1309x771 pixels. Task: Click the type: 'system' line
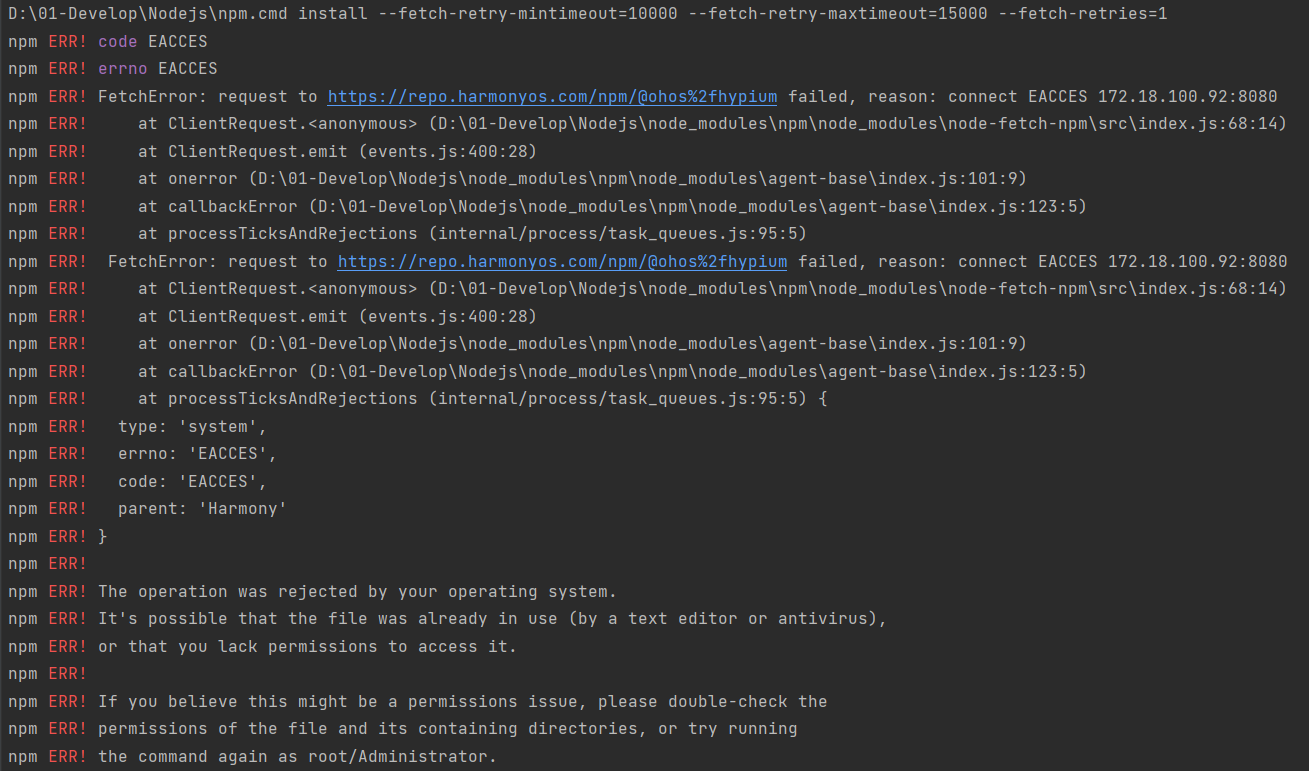click(x=138, y=426)
